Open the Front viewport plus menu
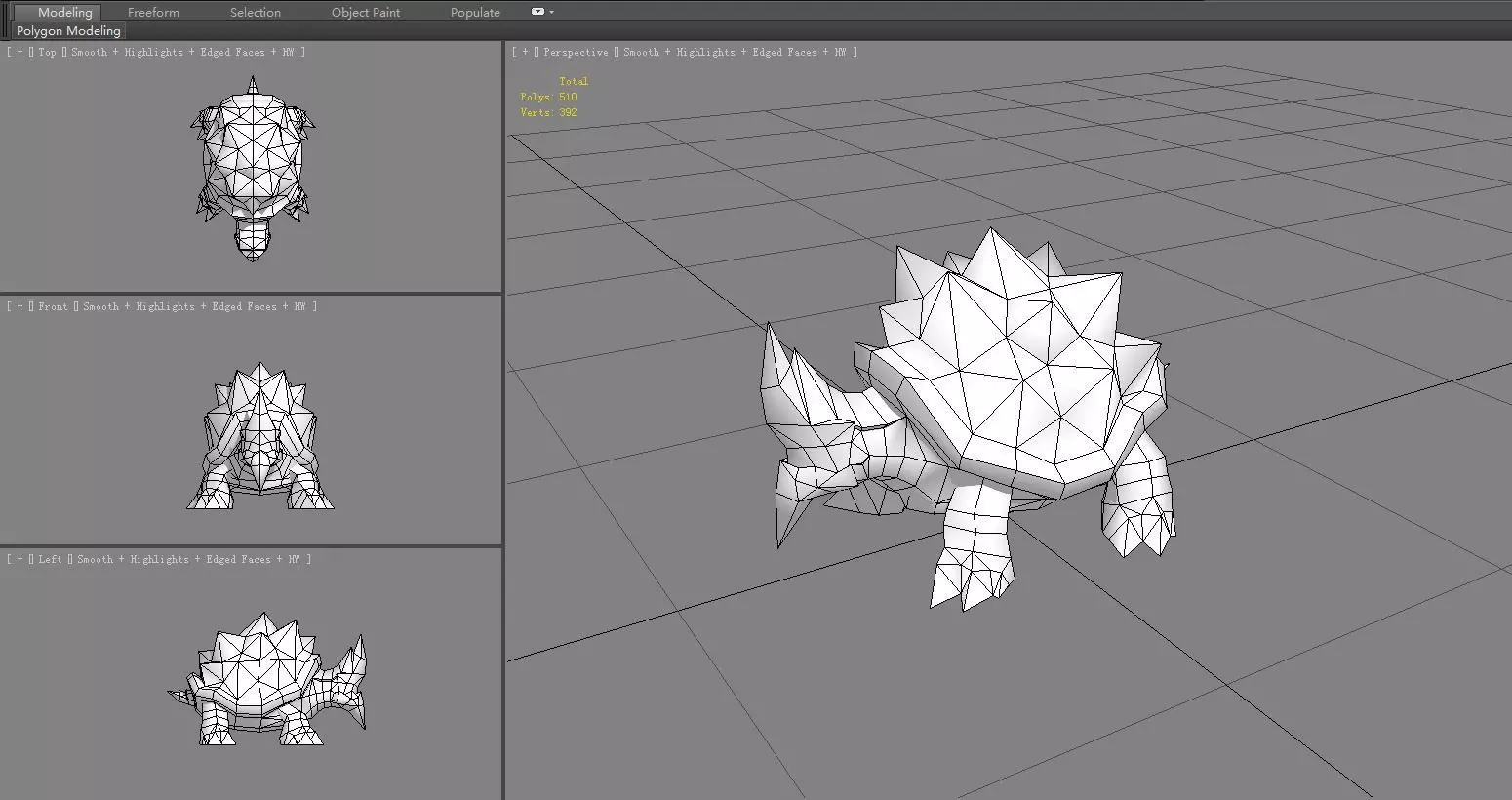 pyautogui.click(x=20, y=306)
